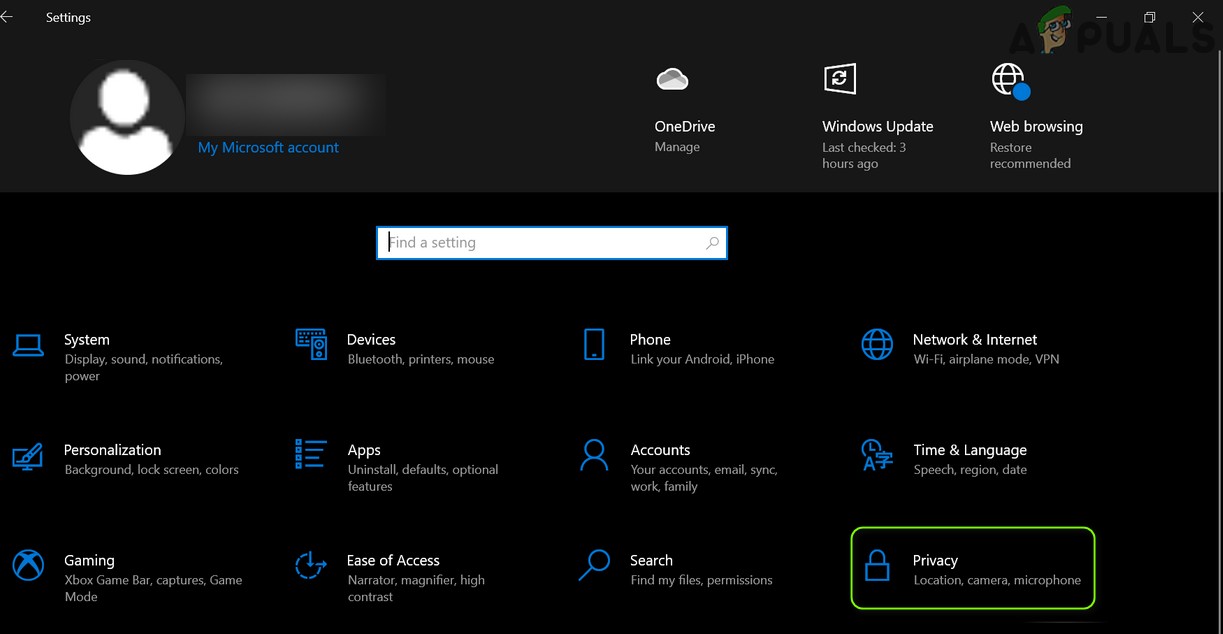Click the back arrow to go back

[8, 15]
